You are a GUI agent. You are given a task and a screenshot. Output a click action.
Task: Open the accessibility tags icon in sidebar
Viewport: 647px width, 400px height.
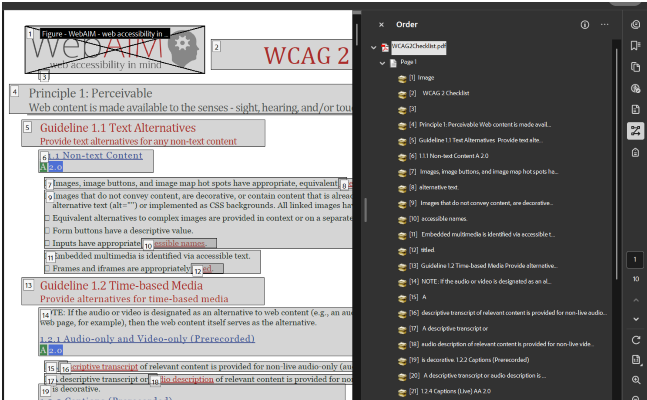pos(635,88)
